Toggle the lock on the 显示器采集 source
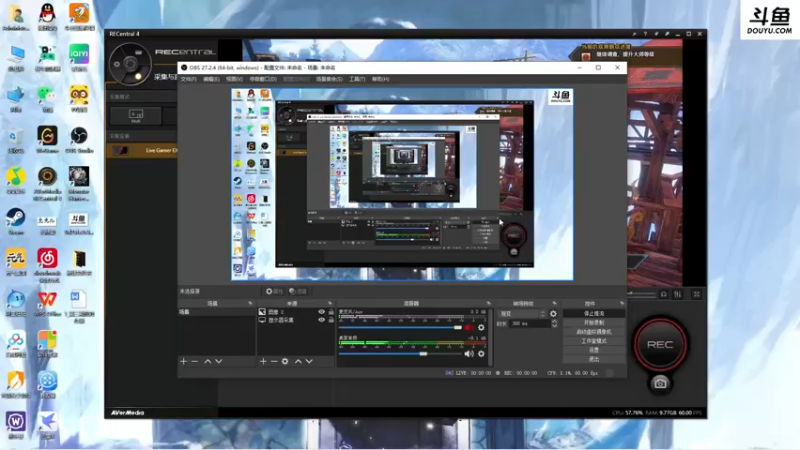The width and height of the screenshot is (800, 450). (x=331, y=320)
